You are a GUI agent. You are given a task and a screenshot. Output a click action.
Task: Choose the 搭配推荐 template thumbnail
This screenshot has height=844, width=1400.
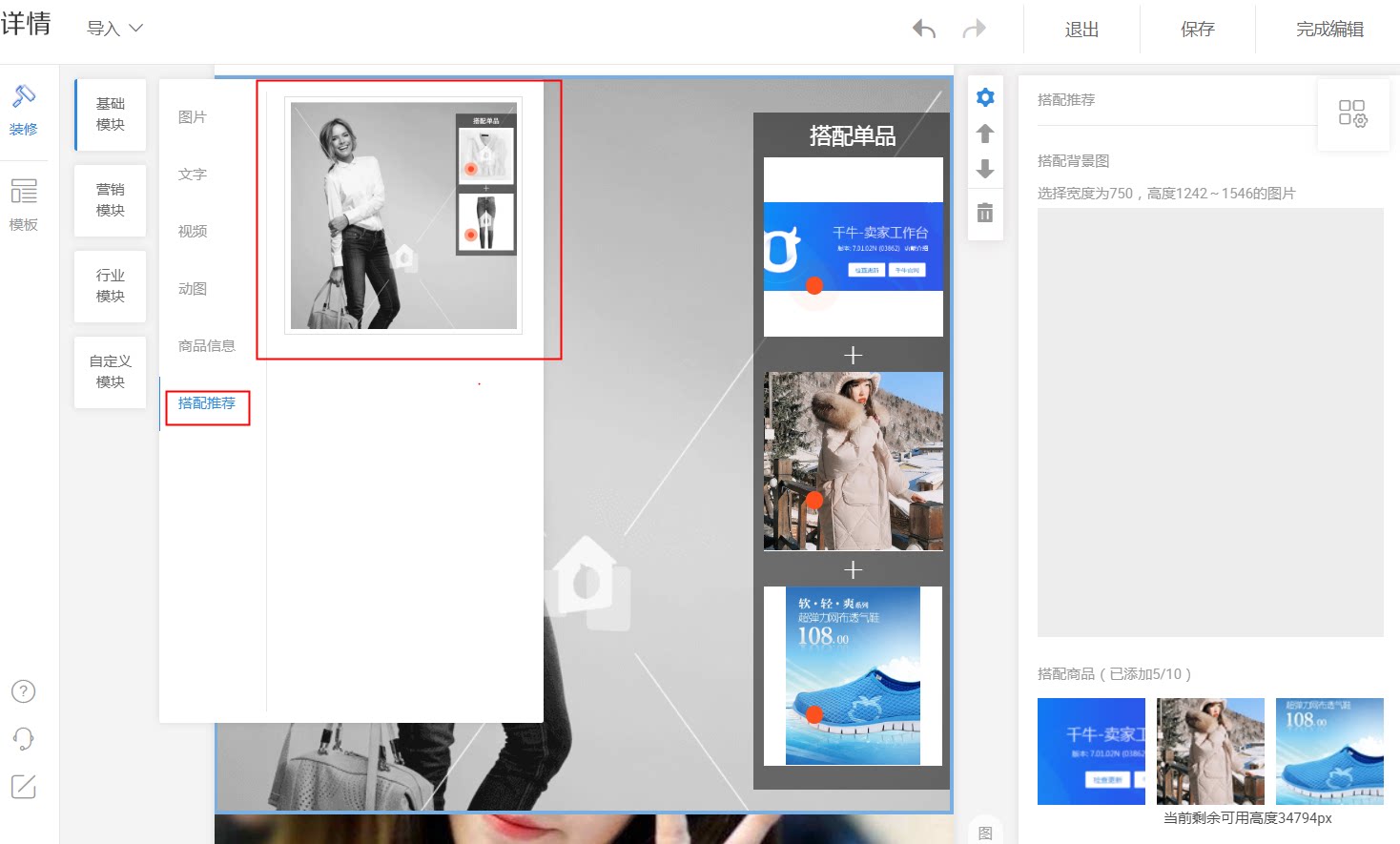pos(403,216)
